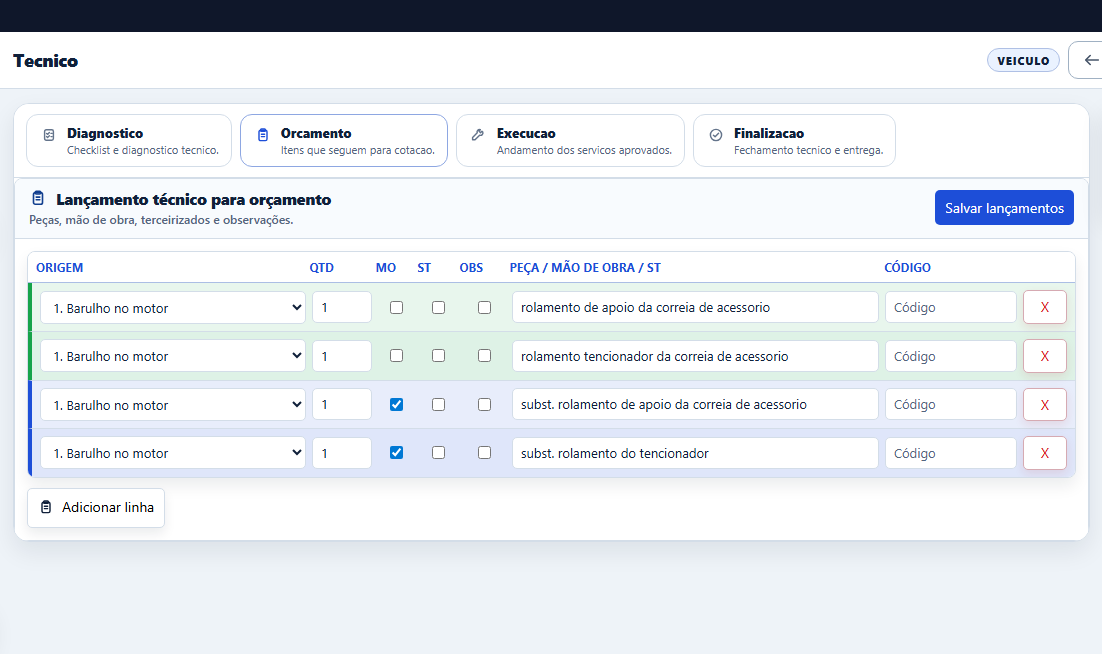Screen dimensions: 1102x654
Task: Open Origem dropdown for 'rolamento de apoio' row
Action: [x=173, y=308]
